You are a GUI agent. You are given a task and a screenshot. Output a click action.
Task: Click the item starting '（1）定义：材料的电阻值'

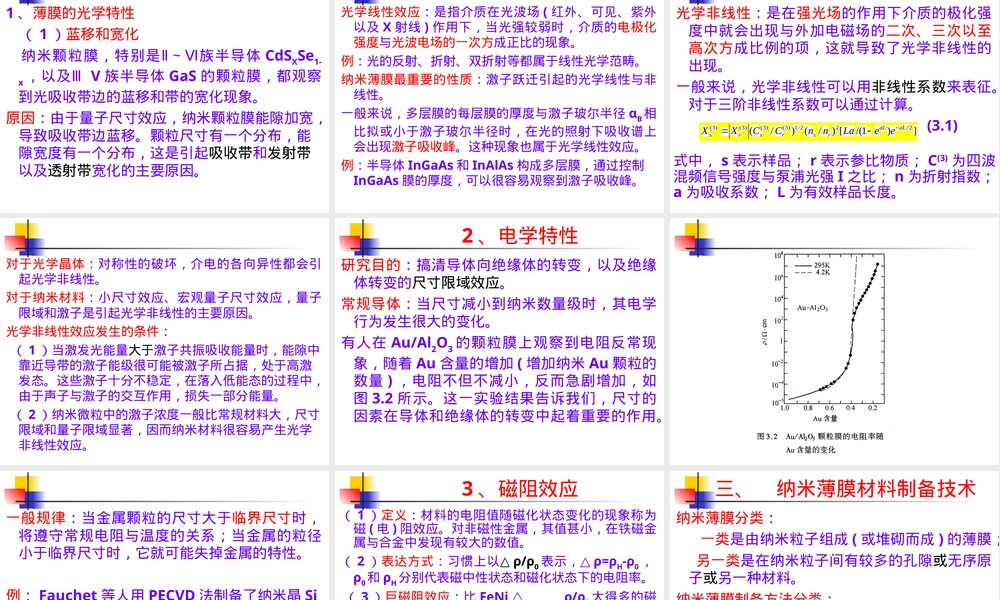point(500,529)
